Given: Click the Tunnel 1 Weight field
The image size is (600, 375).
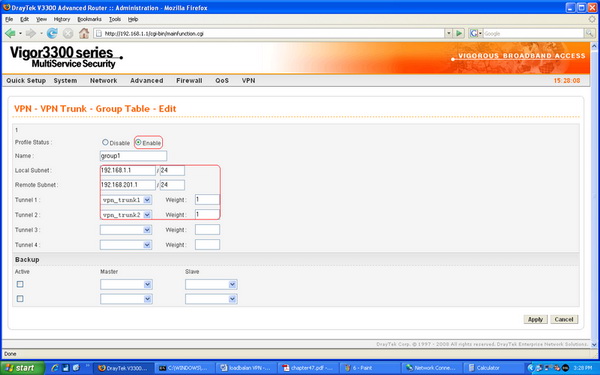Looking at the screenshot, I should 207,199.
